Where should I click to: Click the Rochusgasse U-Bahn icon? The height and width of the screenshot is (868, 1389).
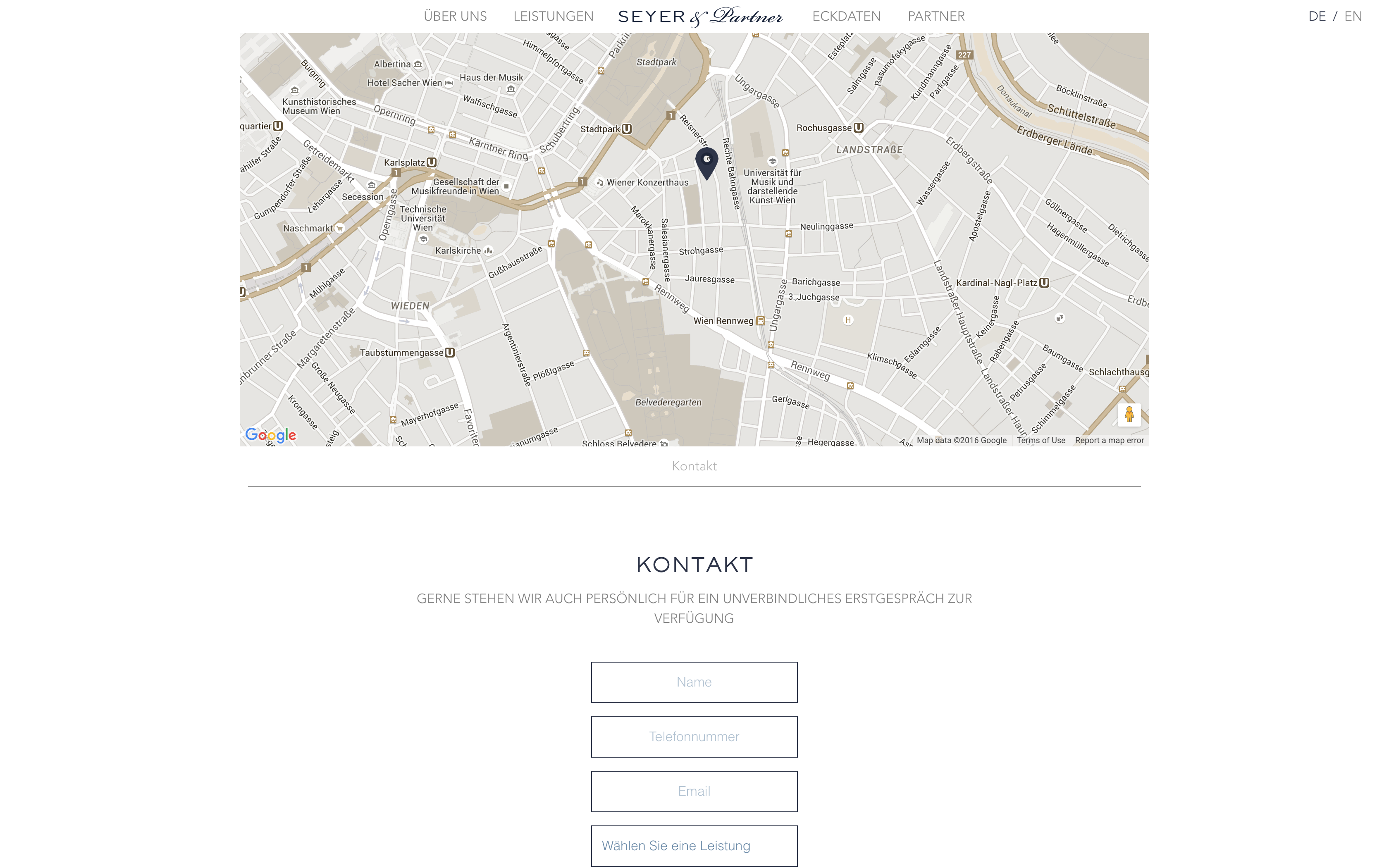pyautogui.click(x=858, y=128)
